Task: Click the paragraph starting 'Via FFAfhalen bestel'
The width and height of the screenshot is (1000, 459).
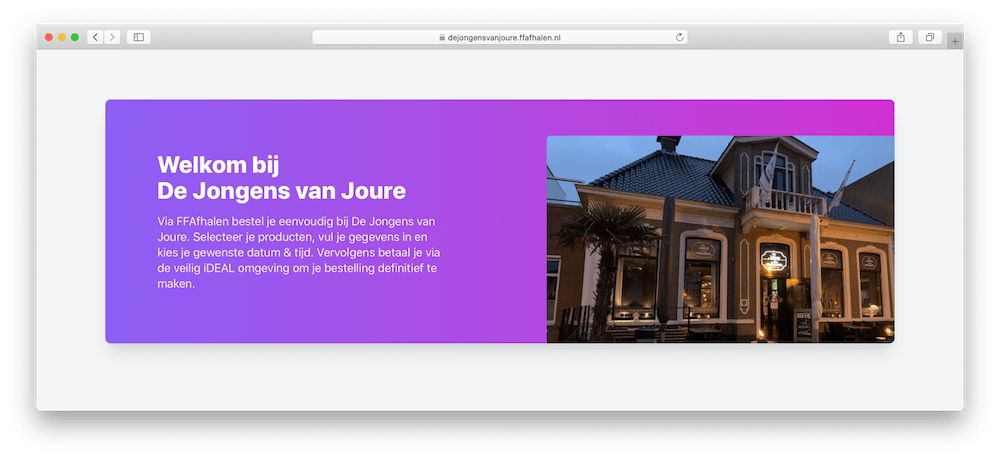Action: tap(298, 252)
